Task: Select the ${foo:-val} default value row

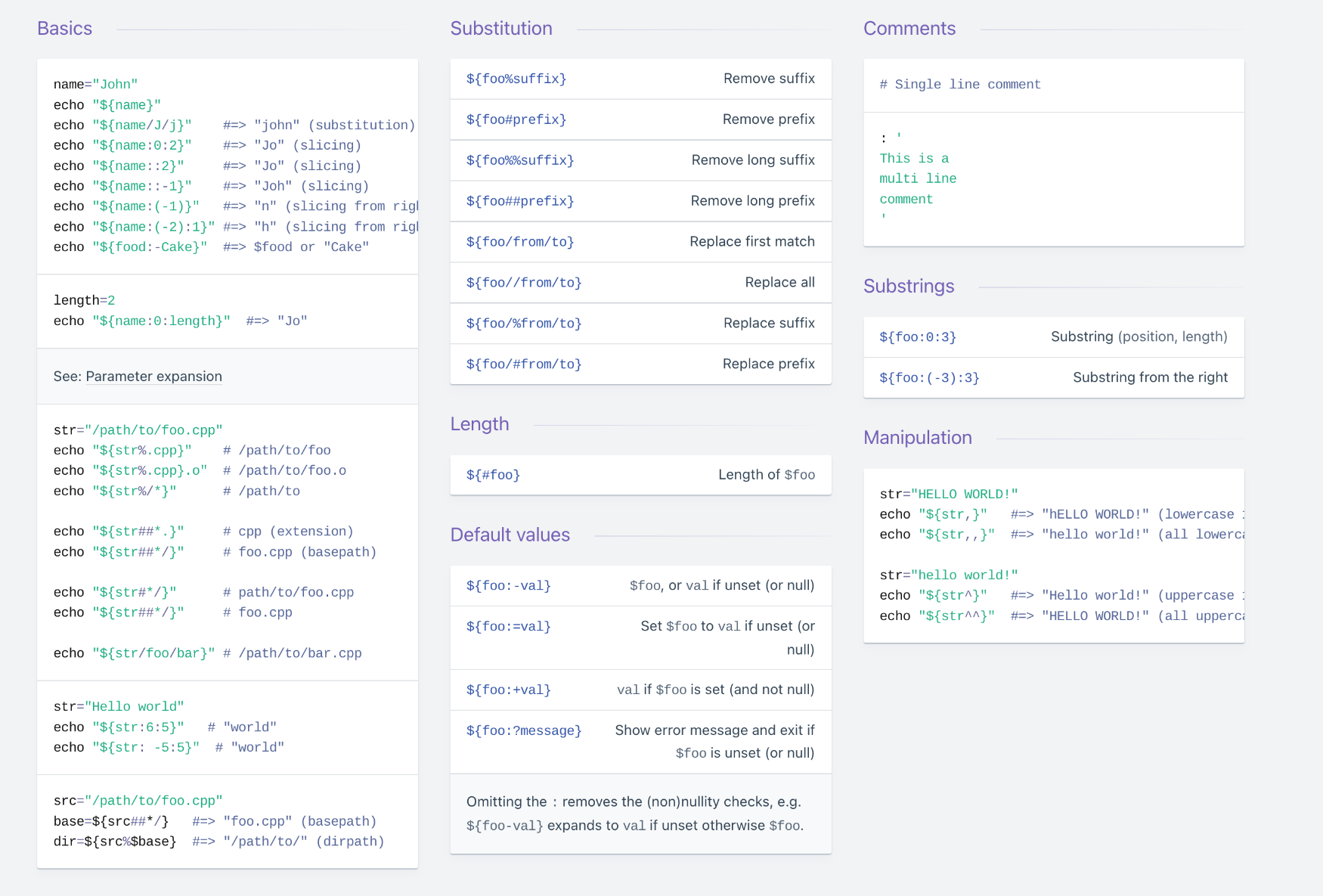Action: tap(640, 586)
